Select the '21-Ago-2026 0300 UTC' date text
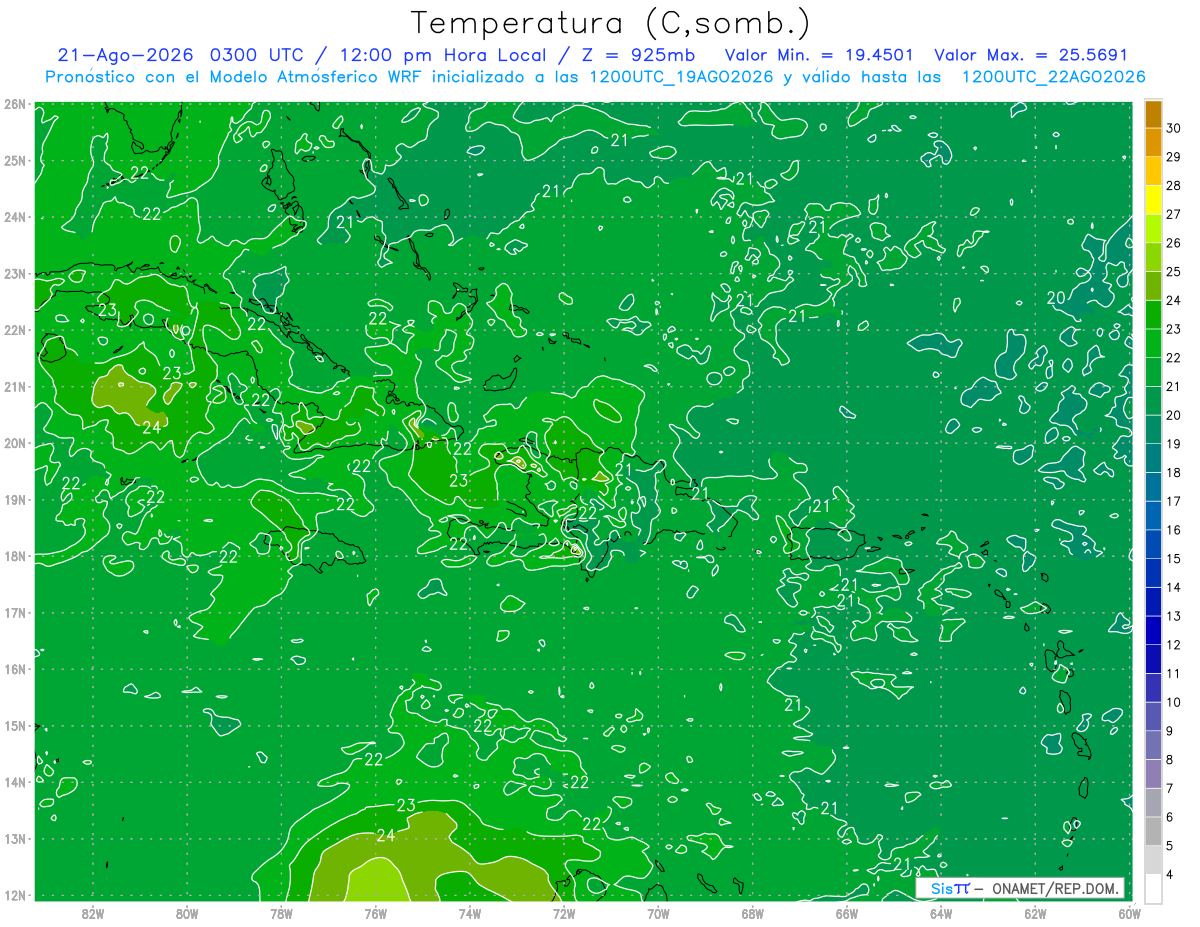The width and height of the screenshot is (1200, 927). click(181, 56)
